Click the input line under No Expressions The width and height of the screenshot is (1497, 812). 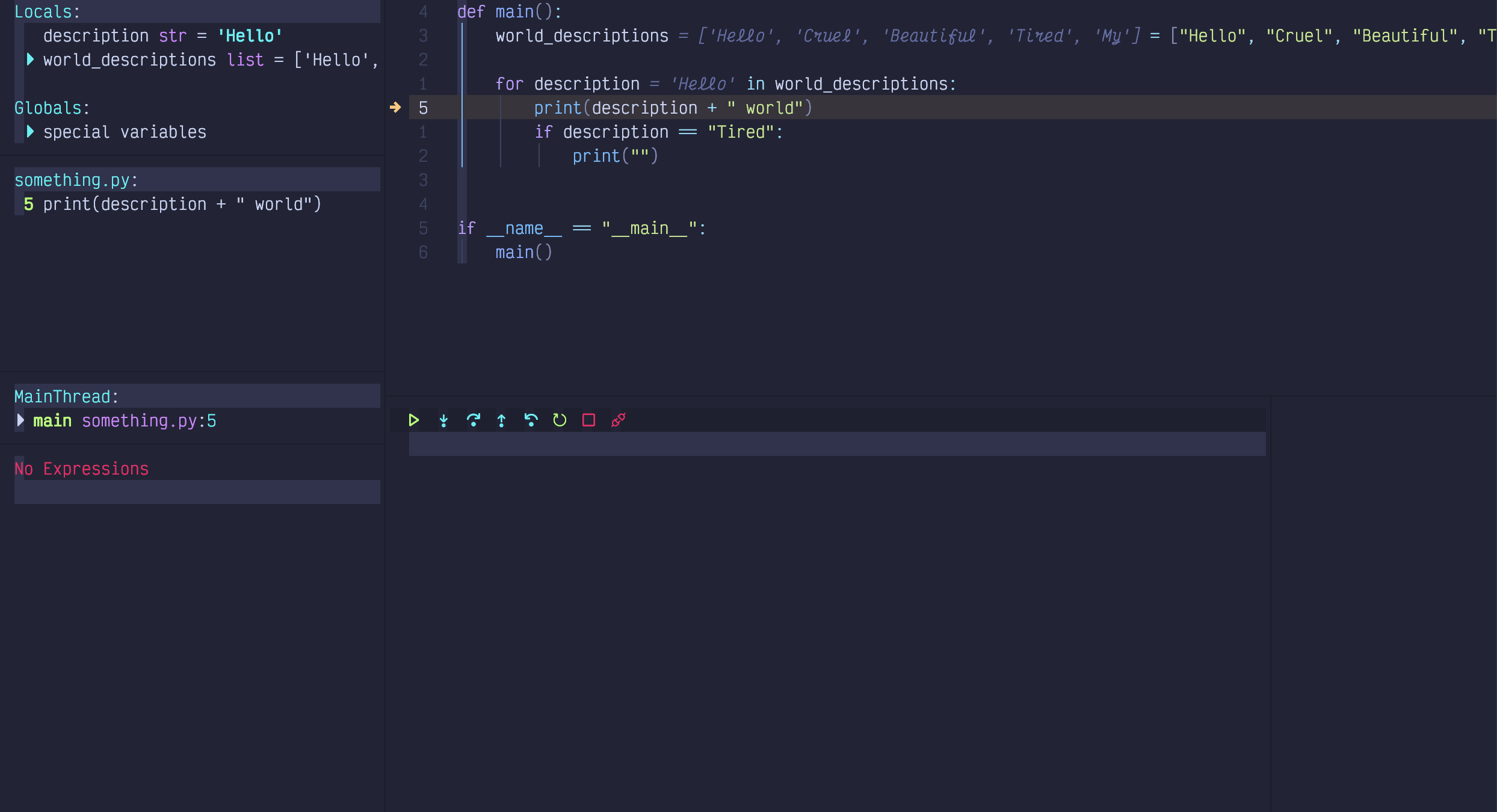pos(197,492)
